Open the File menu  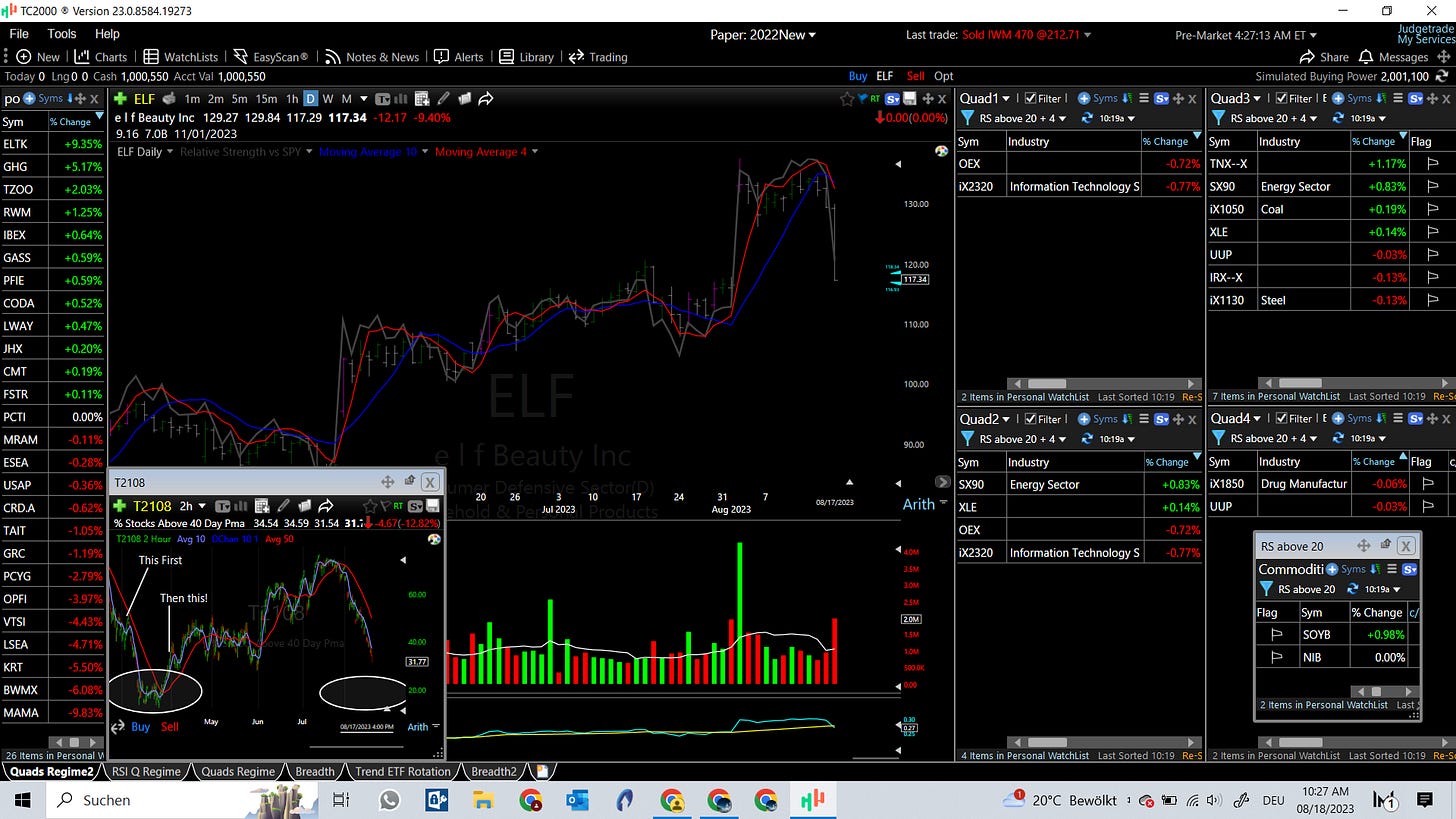19,33
